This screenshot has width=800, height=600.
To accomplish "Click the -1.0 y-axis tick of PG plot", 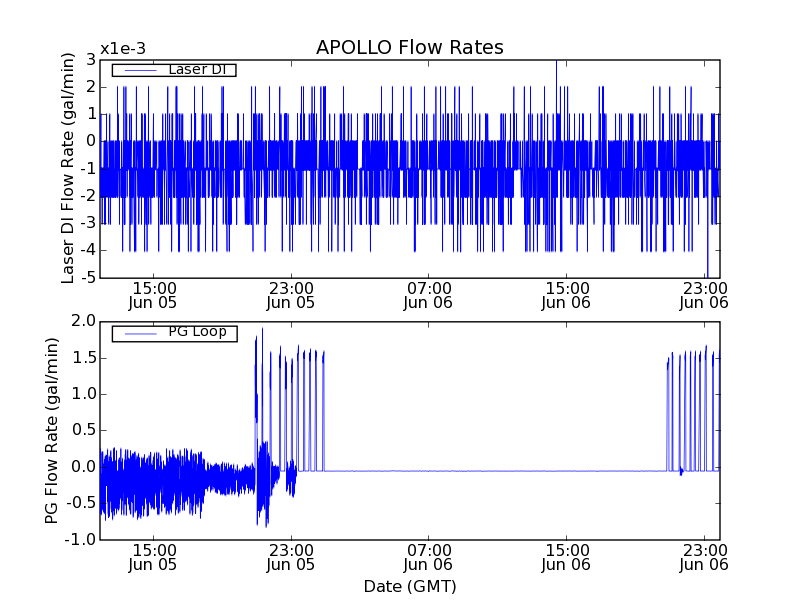I will pyautogui.click(x=81, y=539).
